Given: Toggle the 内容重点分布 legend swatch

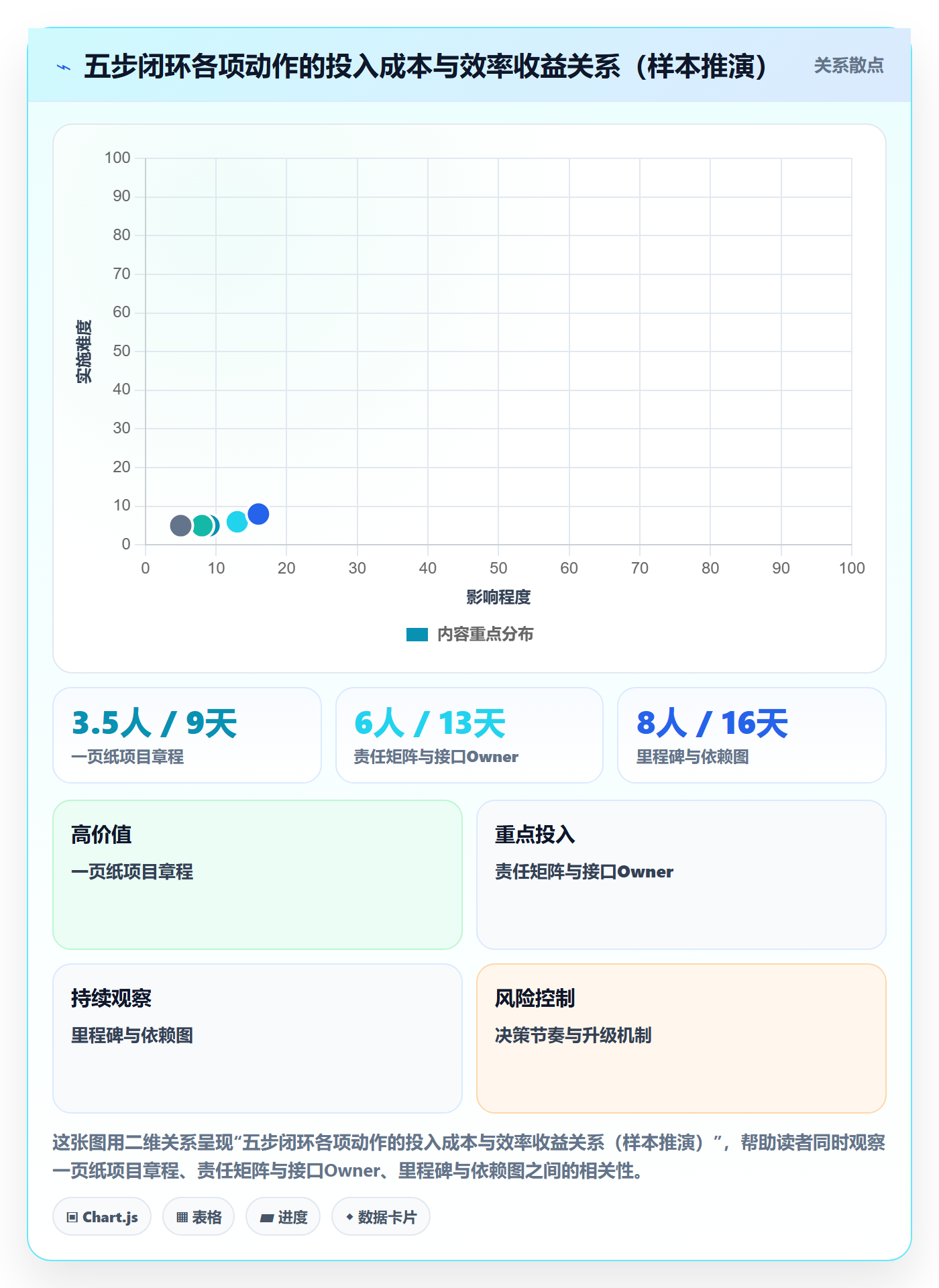Looking at the screenshot, I should pos(417,635).
